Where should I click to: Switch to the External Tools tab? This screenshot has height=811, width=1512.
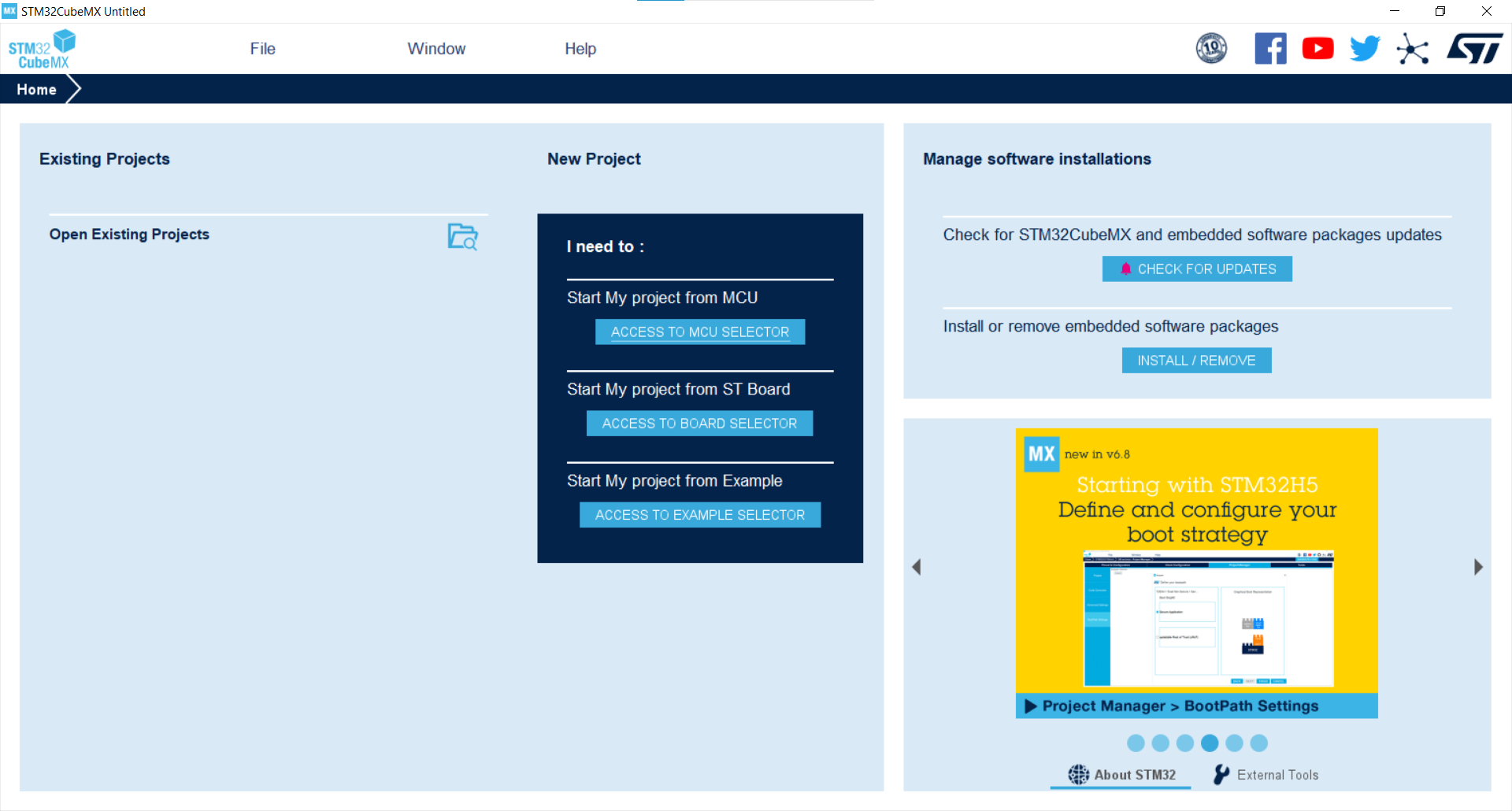pos(1266,775)
